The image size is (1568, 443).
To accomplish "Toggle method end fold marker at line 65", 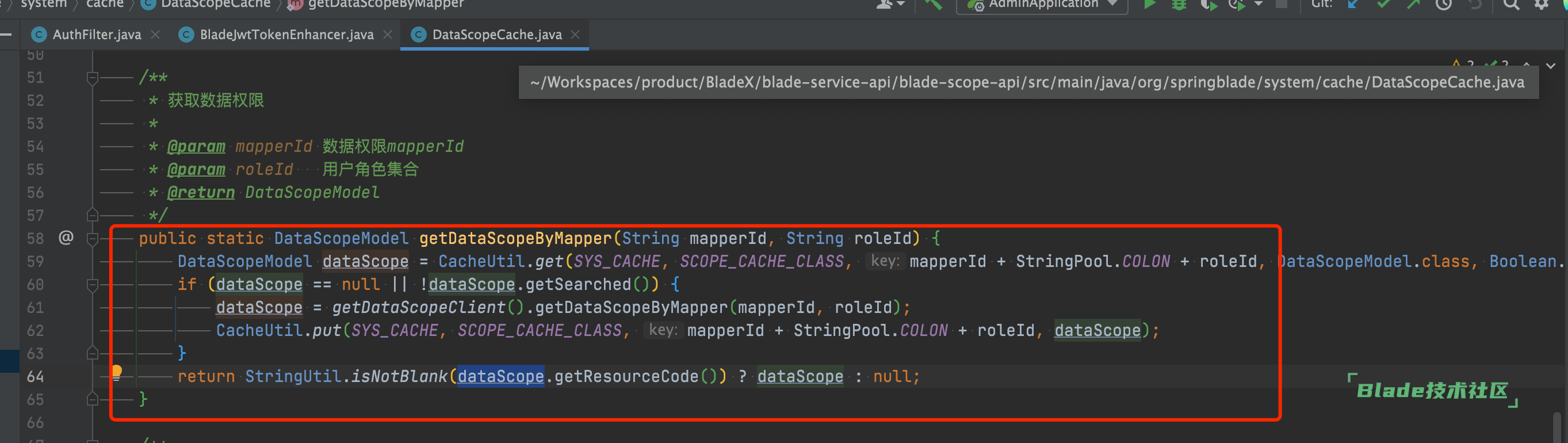I will coord(93,399).
